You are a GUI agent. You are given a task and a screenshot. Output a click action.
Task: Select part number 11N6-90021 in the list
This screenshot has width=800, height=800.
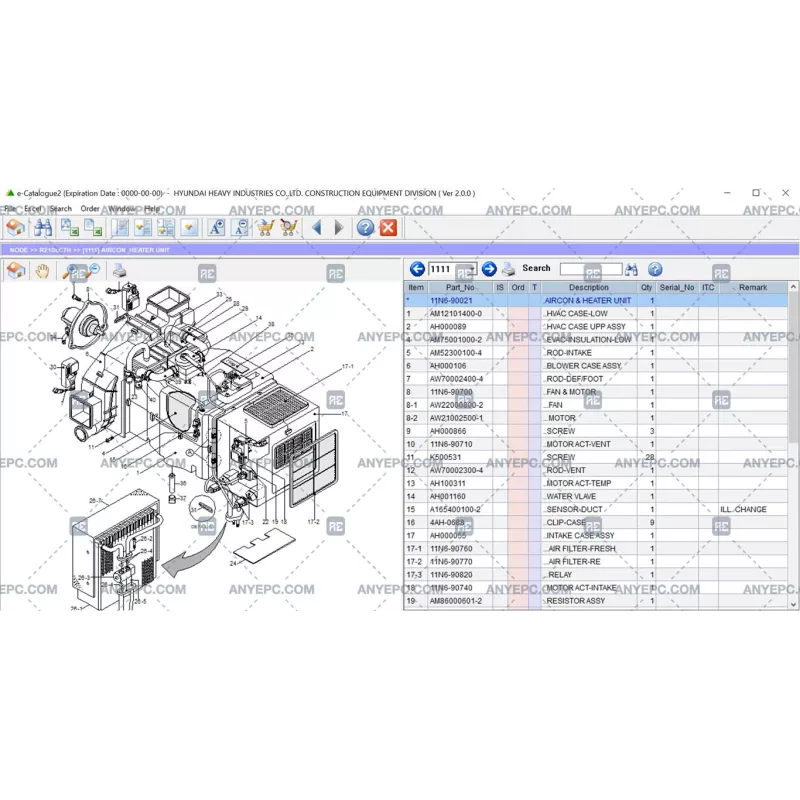(450, 299)
